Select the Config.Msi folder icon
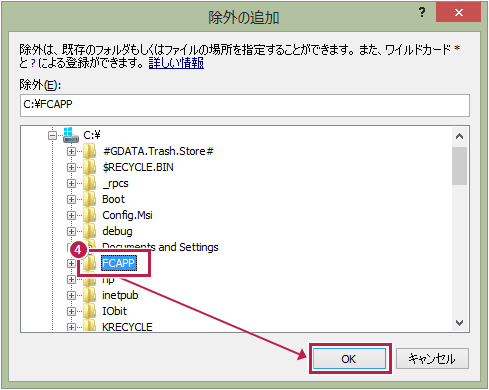Viewport: 489px width, 390px height. click(x=89, y=215)
